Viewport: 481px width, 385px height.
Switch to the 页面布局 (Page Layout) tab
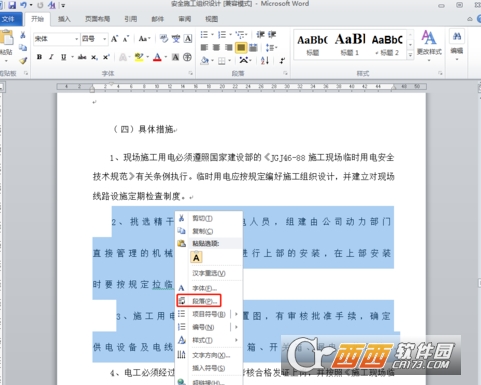(x=97, y=19)
